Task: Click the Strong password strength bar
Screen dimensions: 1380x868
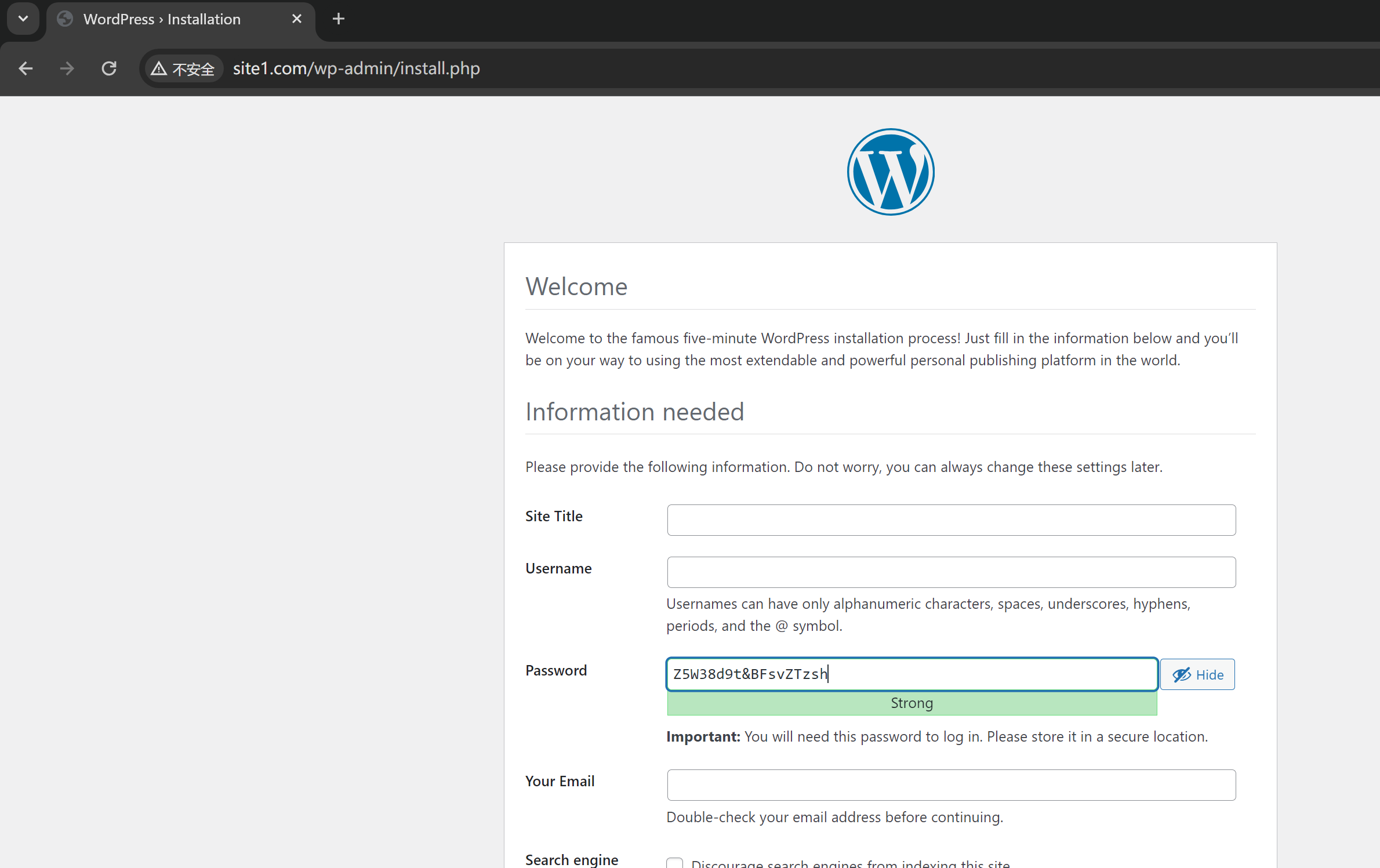Action: pos(911,703)
